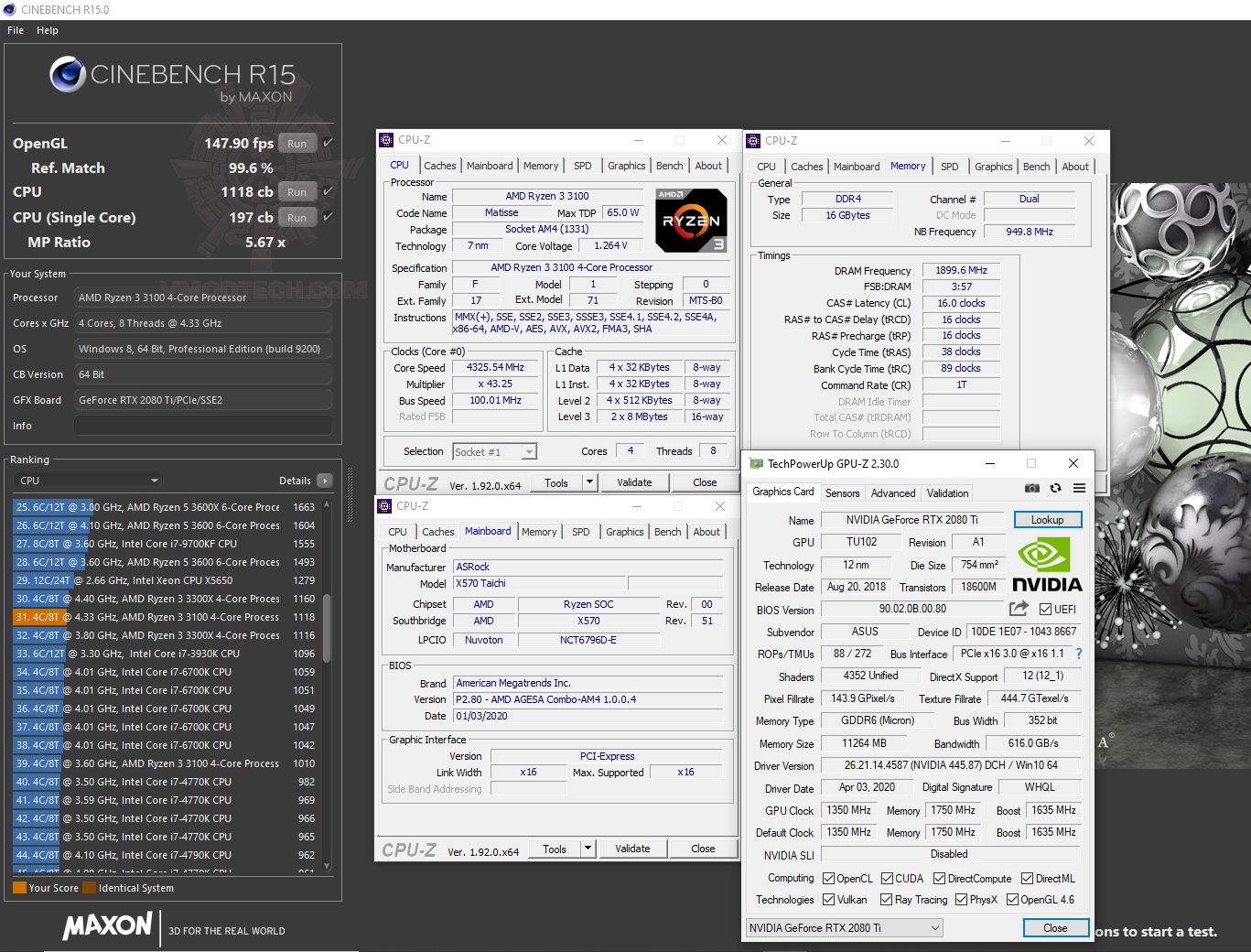
Task: Toggle the OpenGL test checkmark
Action: pos(328,143)
